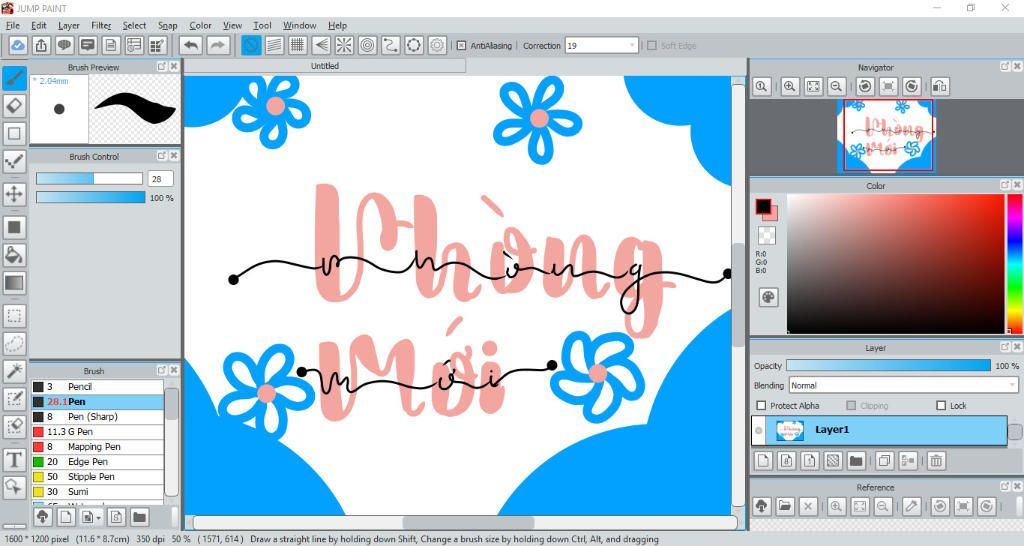Enable vanishing point snap
1024x546 pixels.
coord(321,45)
